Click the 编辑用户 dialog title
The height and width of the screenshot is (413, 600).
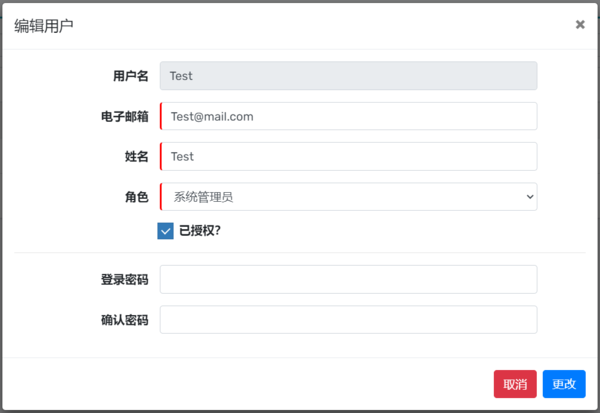tap(43, 26)
